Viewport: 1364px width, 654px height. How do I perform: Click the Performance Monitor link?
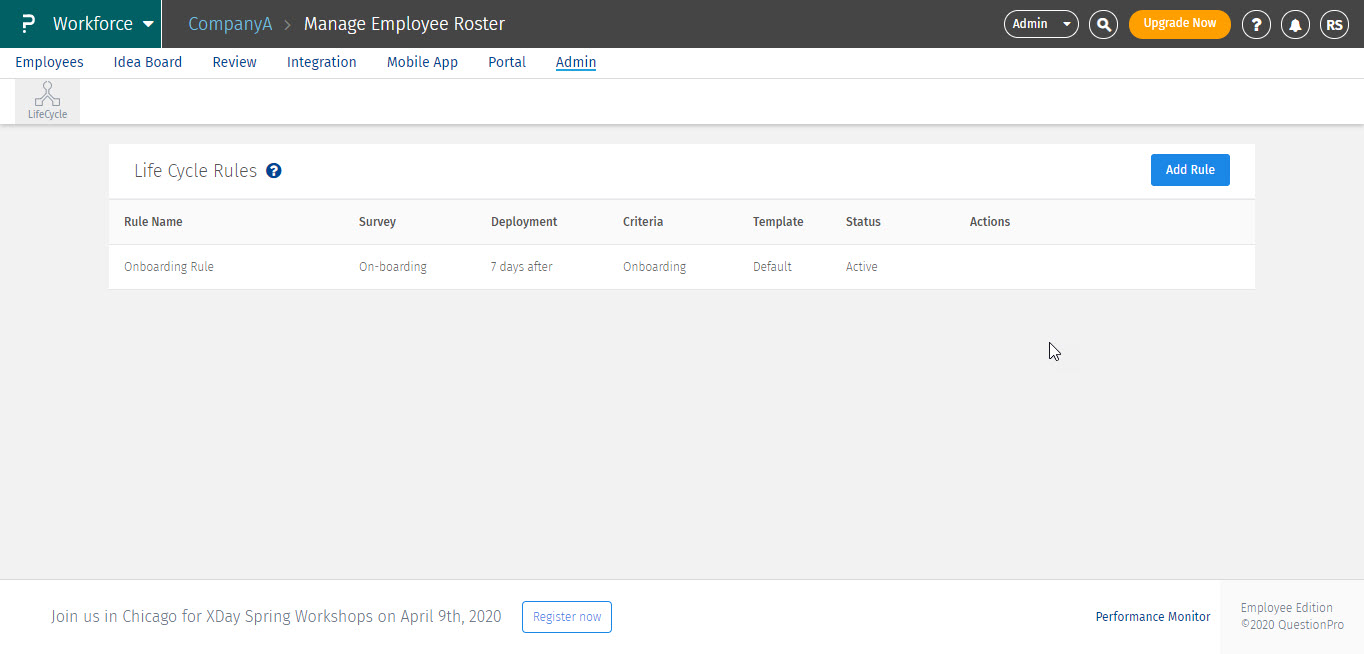(1152, 617)
